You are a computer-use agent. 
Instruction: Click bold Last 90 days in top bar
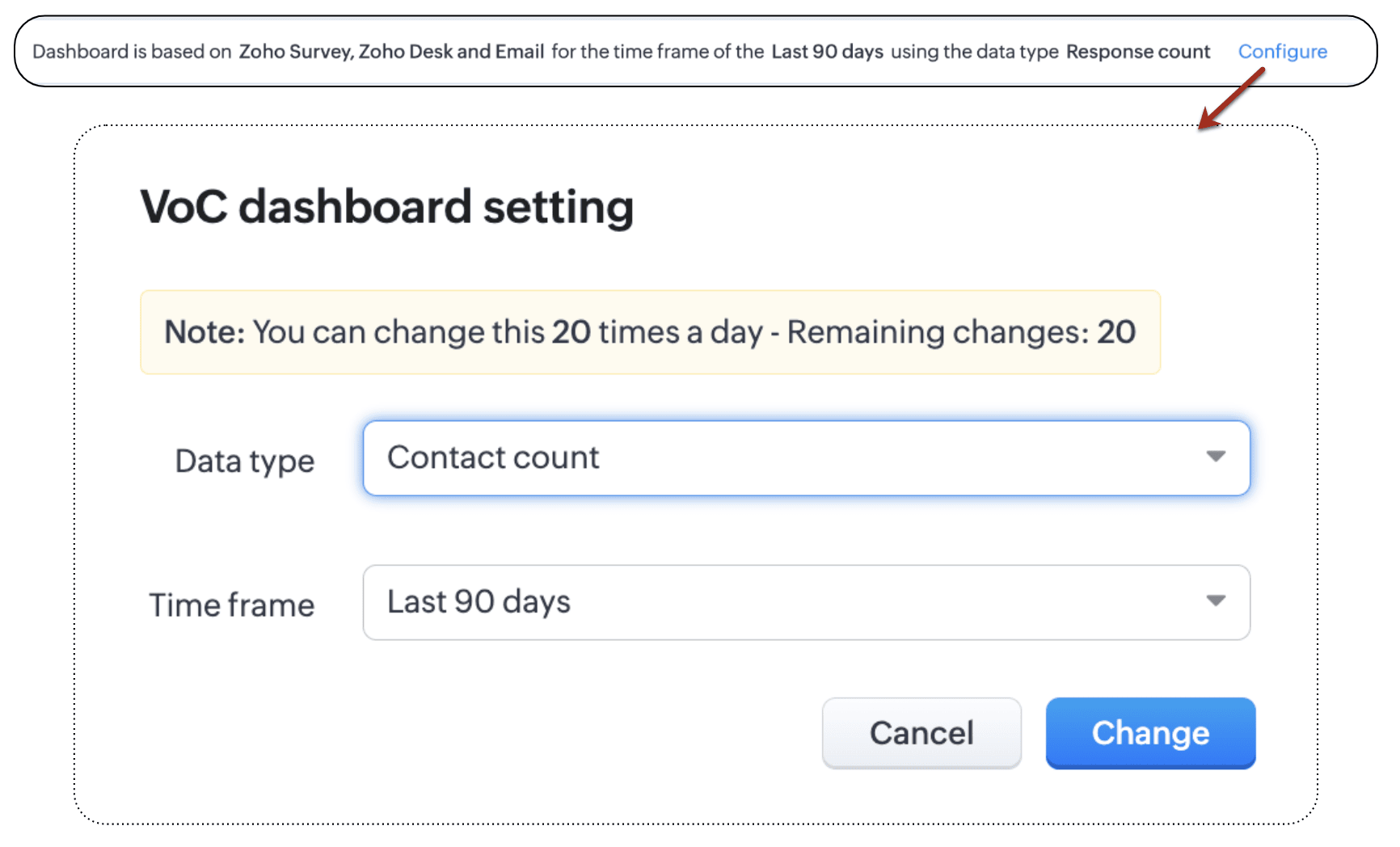coord(827,52)
